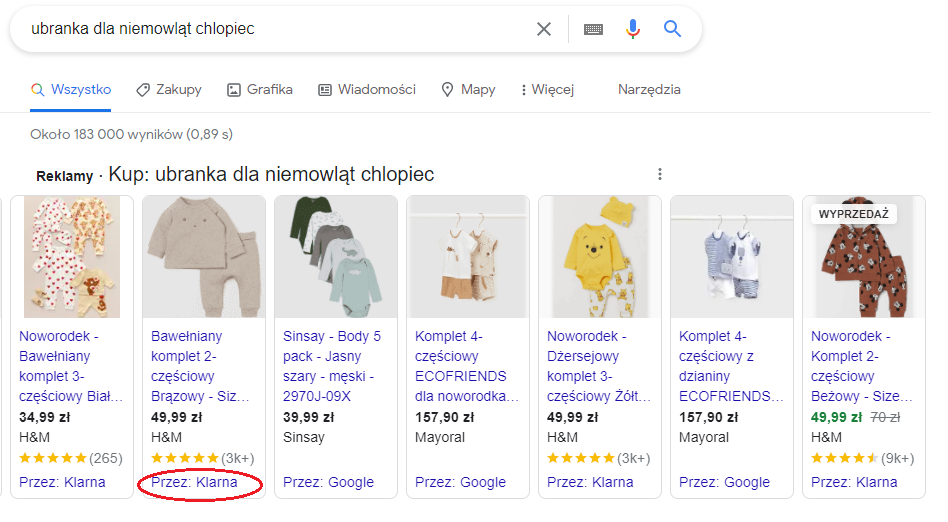Click Przez: Google under z dzianiny item

(724, 482)
